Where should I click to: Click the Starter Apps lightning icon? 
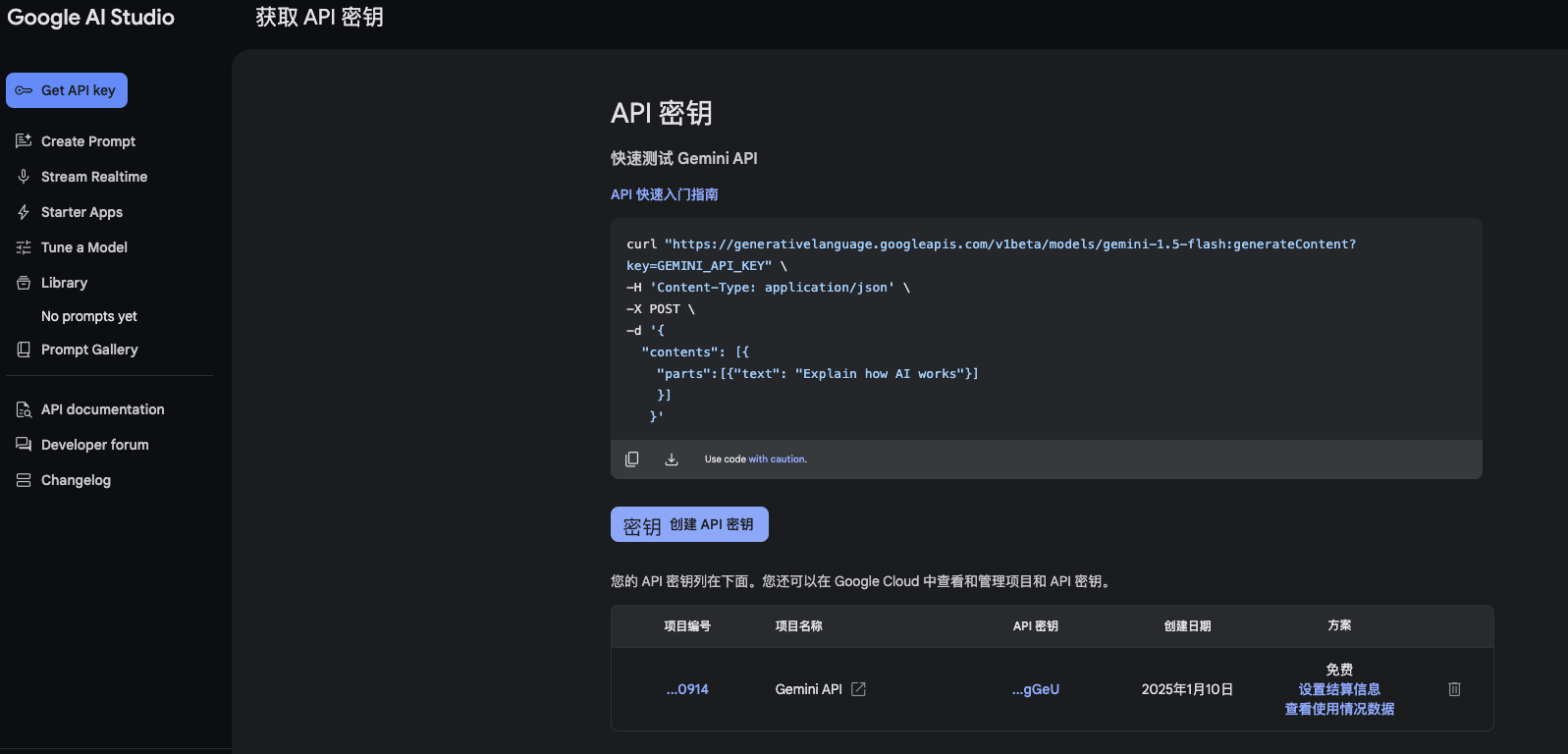pos(24,212)
